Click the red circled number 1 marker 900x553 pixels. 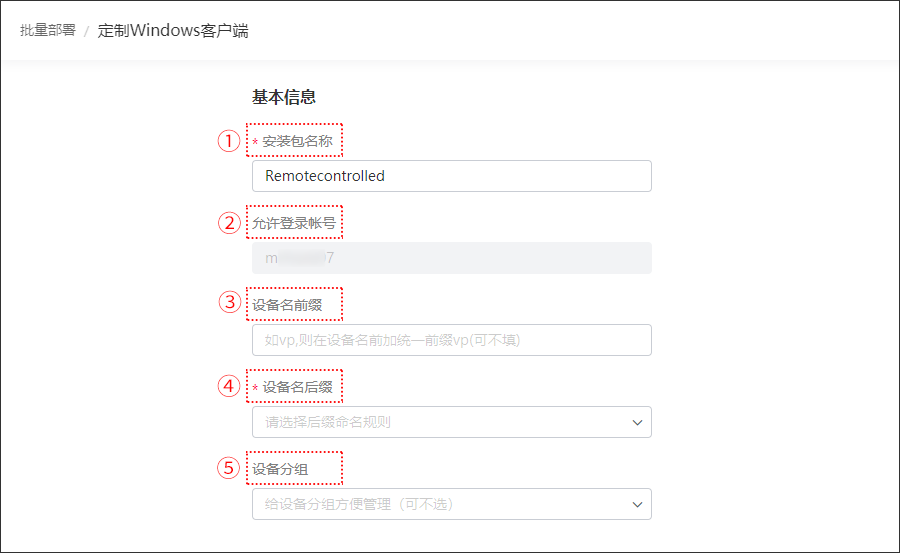229,141
